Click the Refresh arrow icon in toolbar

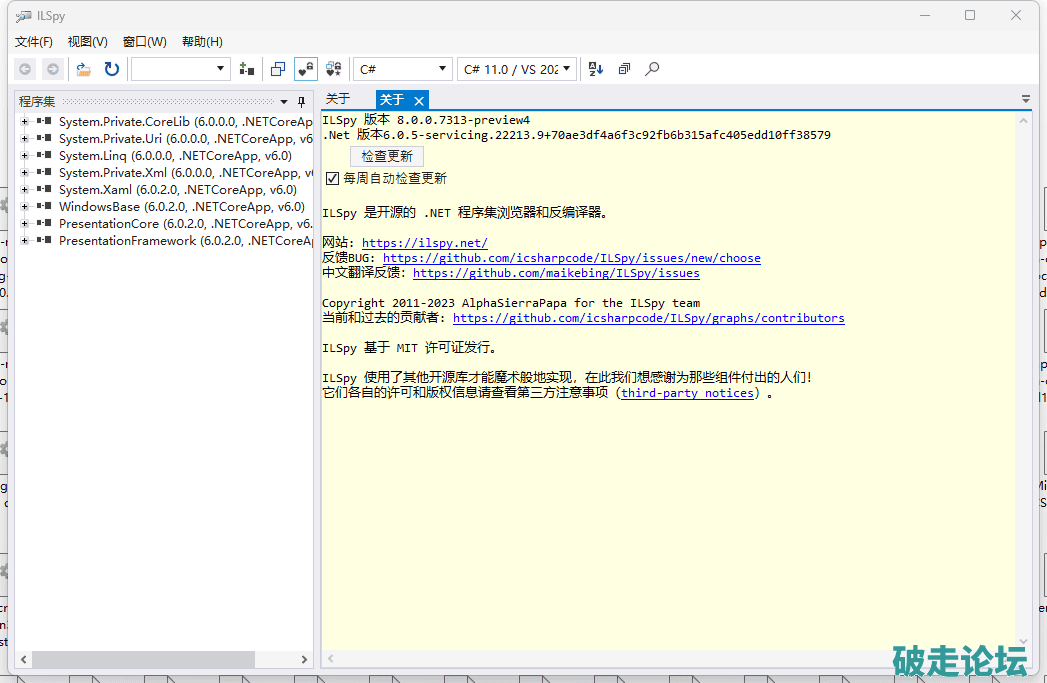point(112,69)
